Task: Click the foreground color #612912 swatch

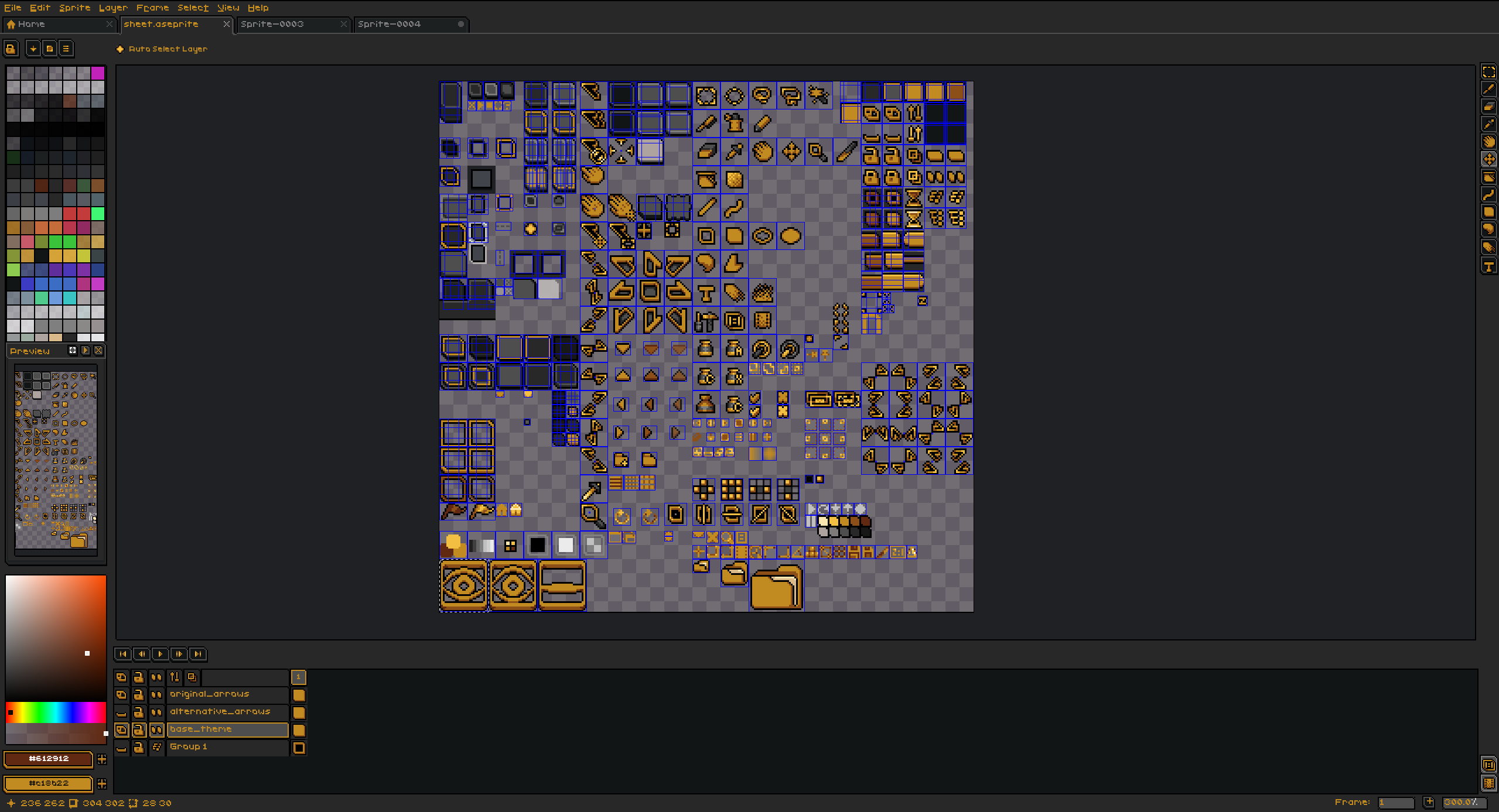Action: click(x=49, y=759)
